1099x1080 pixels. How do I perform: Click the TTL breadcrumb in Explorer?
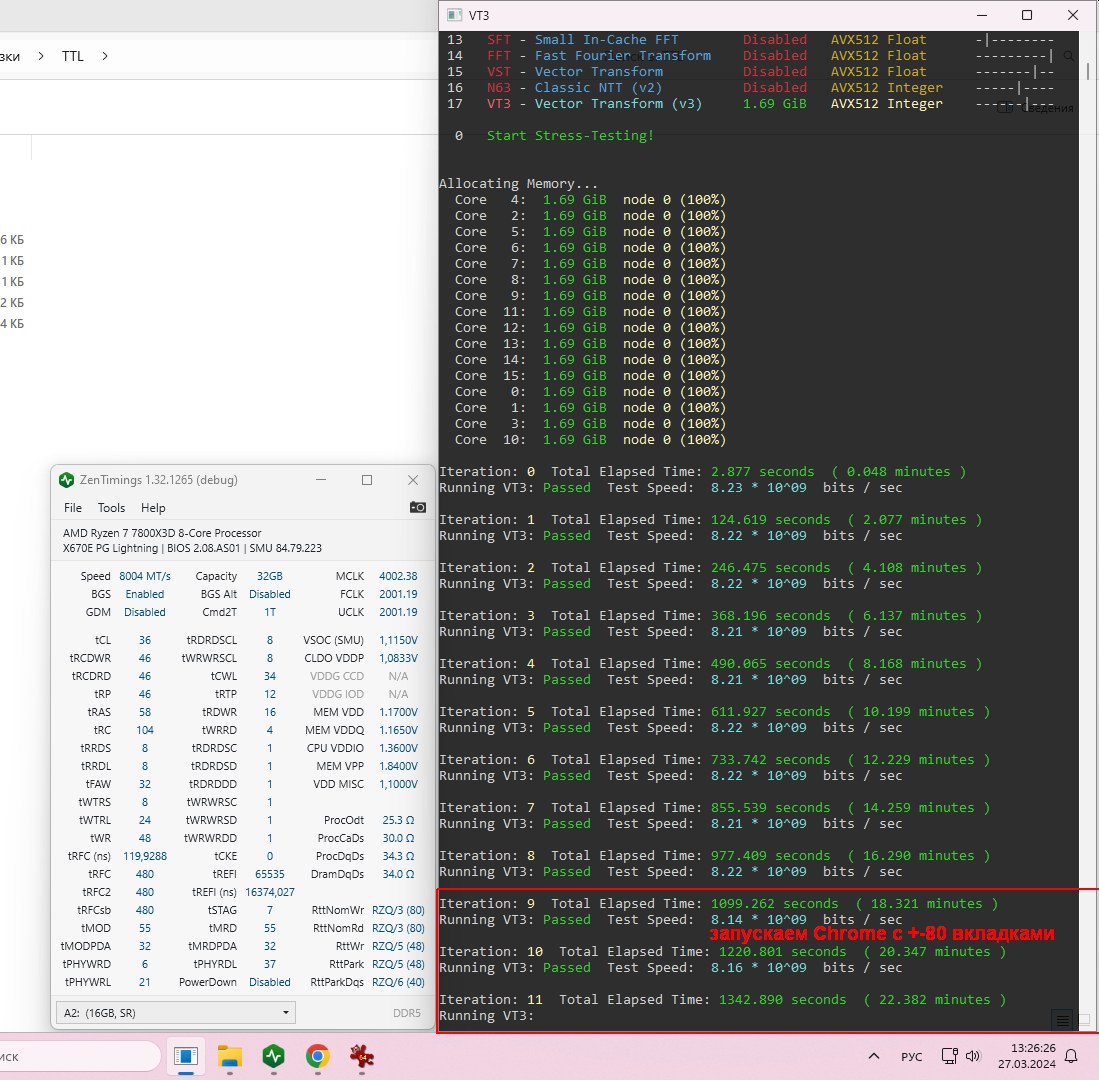[72, 56]
